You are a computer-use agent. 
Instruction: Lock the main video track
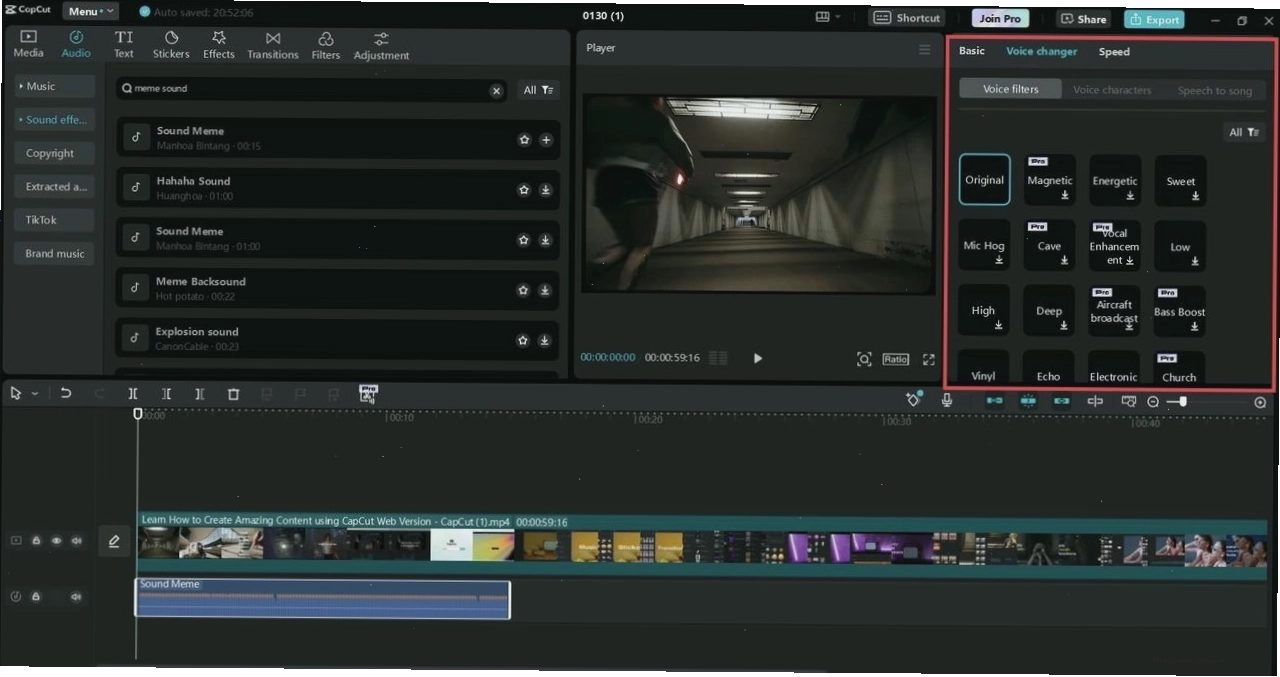36,541
